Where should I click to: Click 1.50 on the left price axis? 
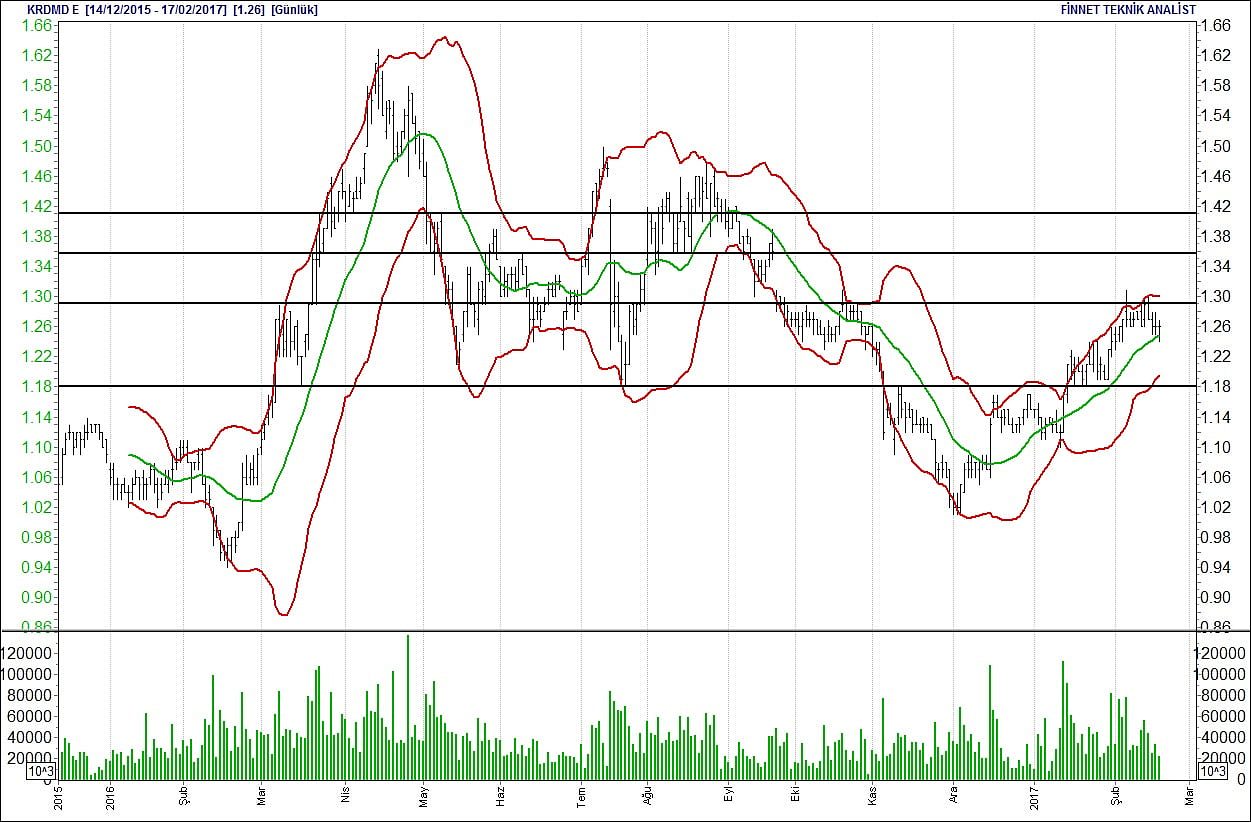(36, 146)
